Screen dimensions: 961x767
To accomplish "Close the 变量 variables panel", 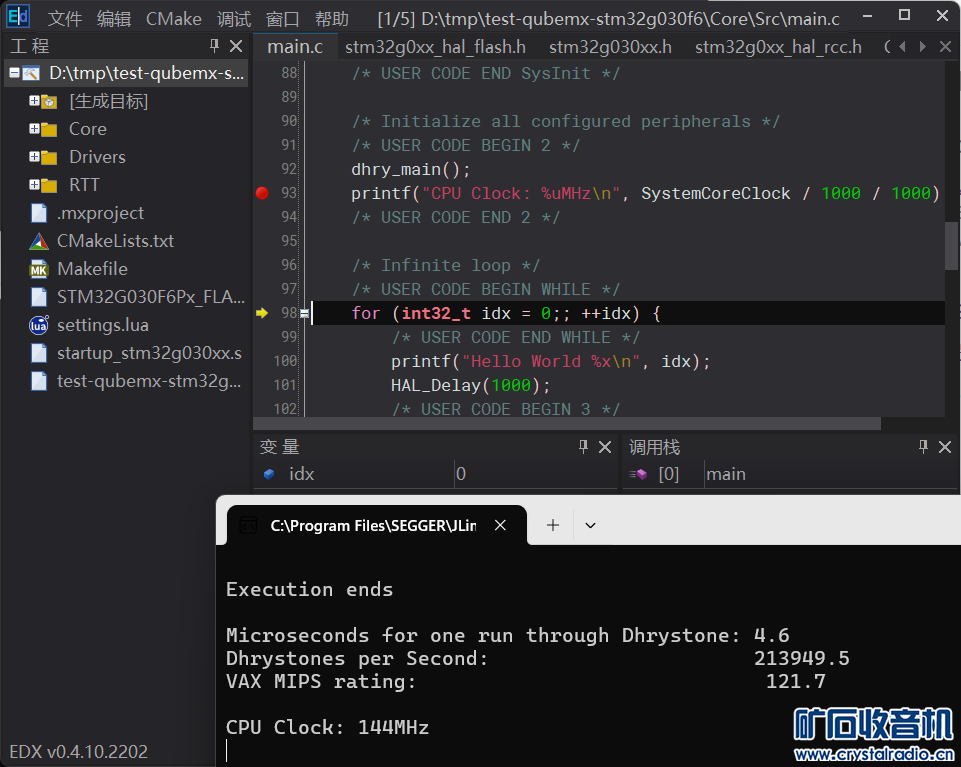I will (x=605, y=447).
